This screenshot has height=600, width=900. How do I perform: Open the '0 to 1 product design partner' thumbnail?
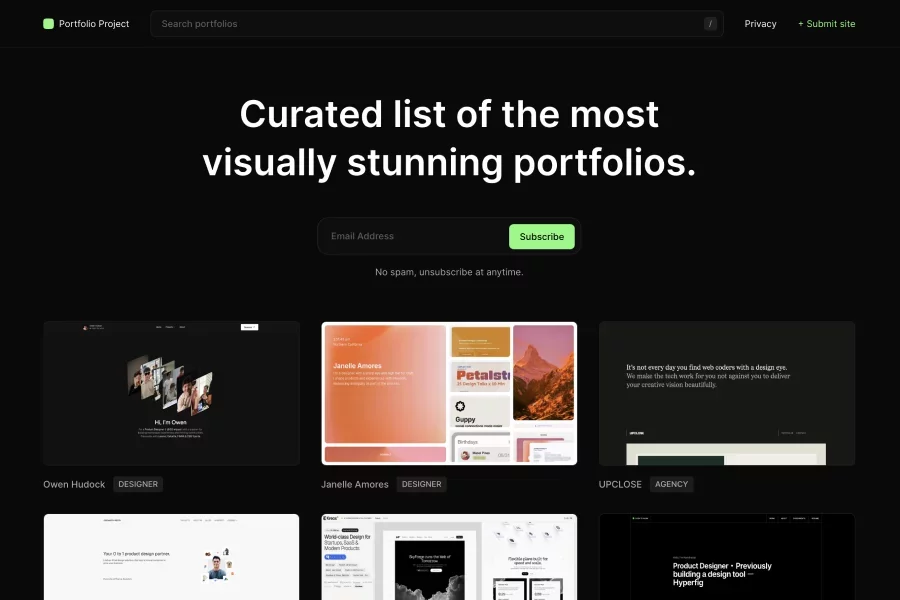pos(171,557)
